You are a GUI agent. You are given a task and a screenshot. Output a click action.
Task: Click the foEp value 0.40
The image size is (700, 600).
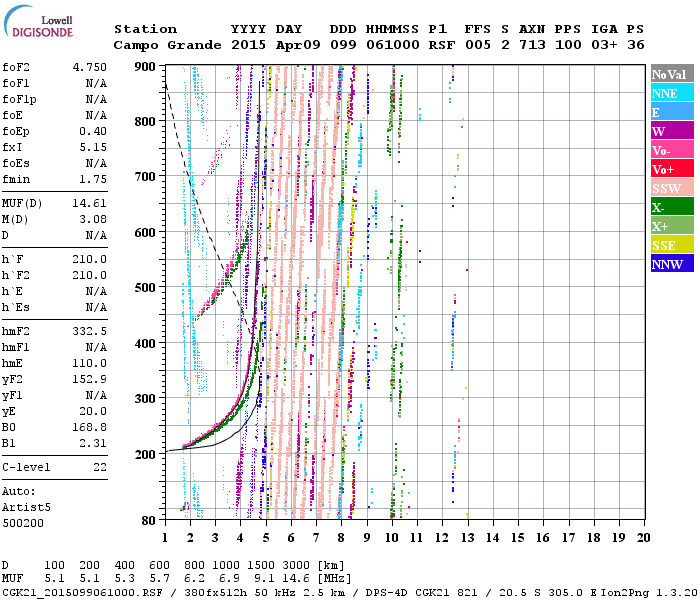pyautogui.click(x=93, y=131)
